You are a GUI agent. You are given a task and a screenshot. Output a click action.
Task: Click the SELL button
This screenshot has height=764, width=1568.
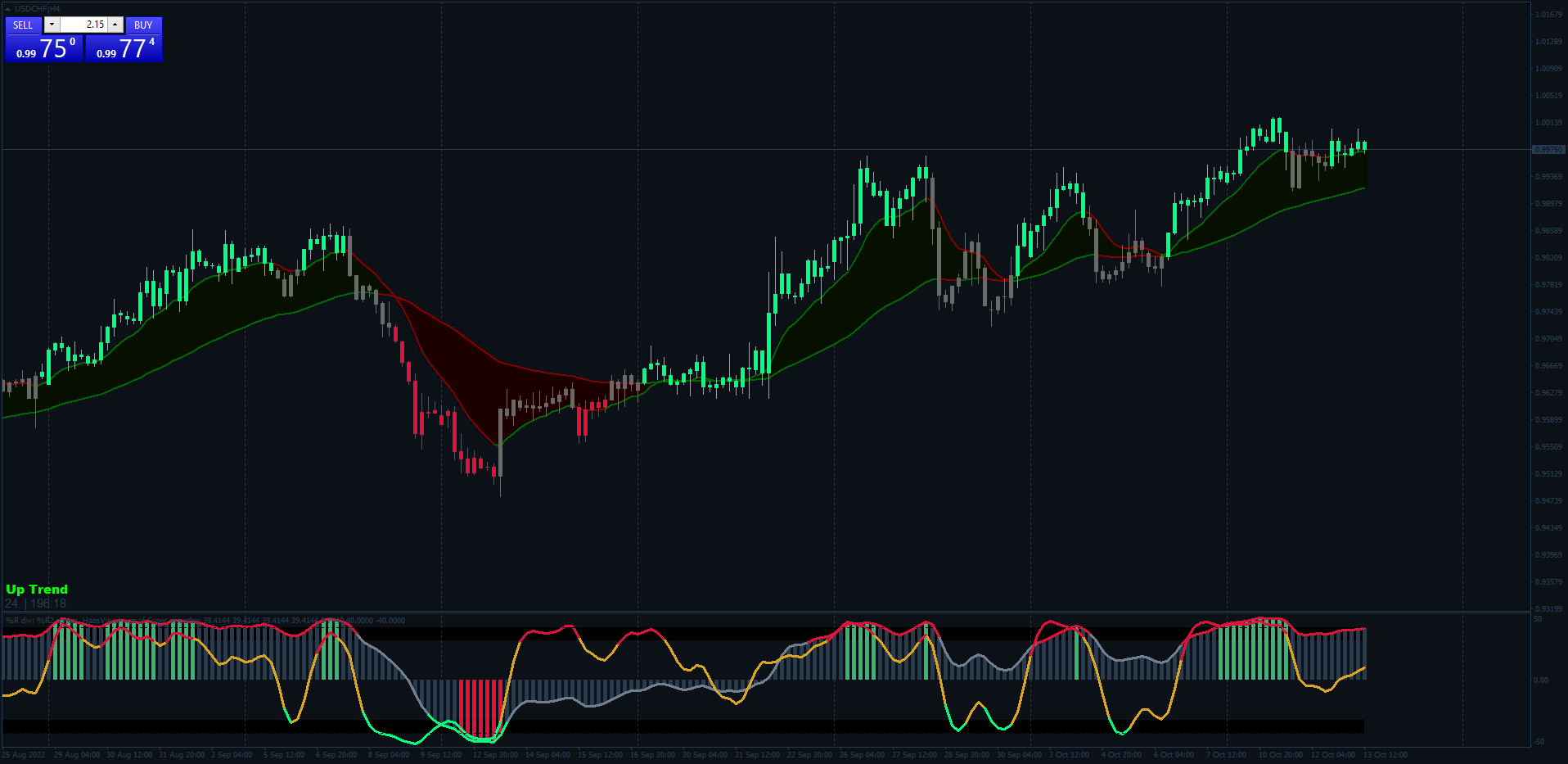coord(23,25)
